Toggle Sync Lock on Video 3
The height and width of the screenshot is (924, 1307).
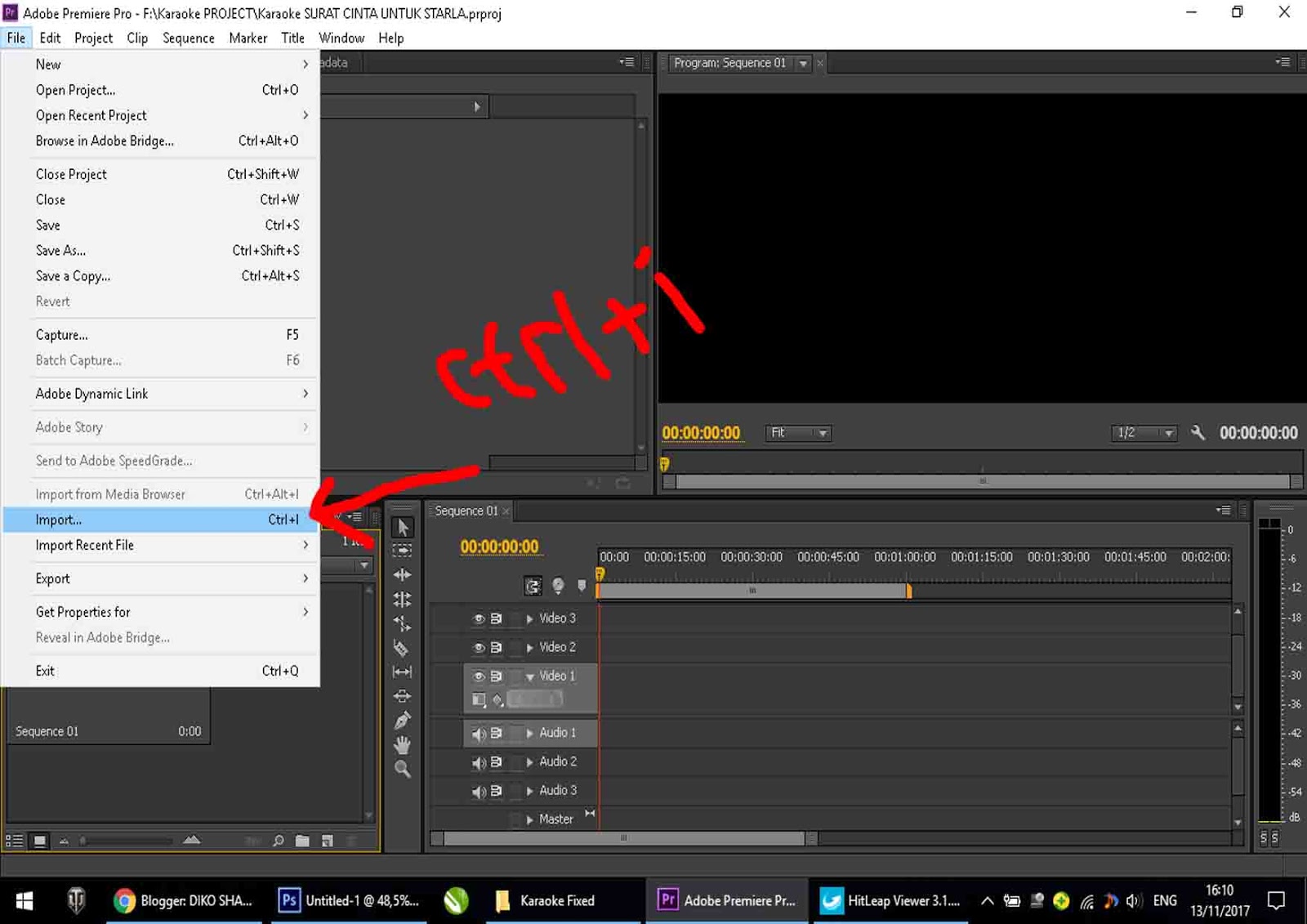coord(496,618)
